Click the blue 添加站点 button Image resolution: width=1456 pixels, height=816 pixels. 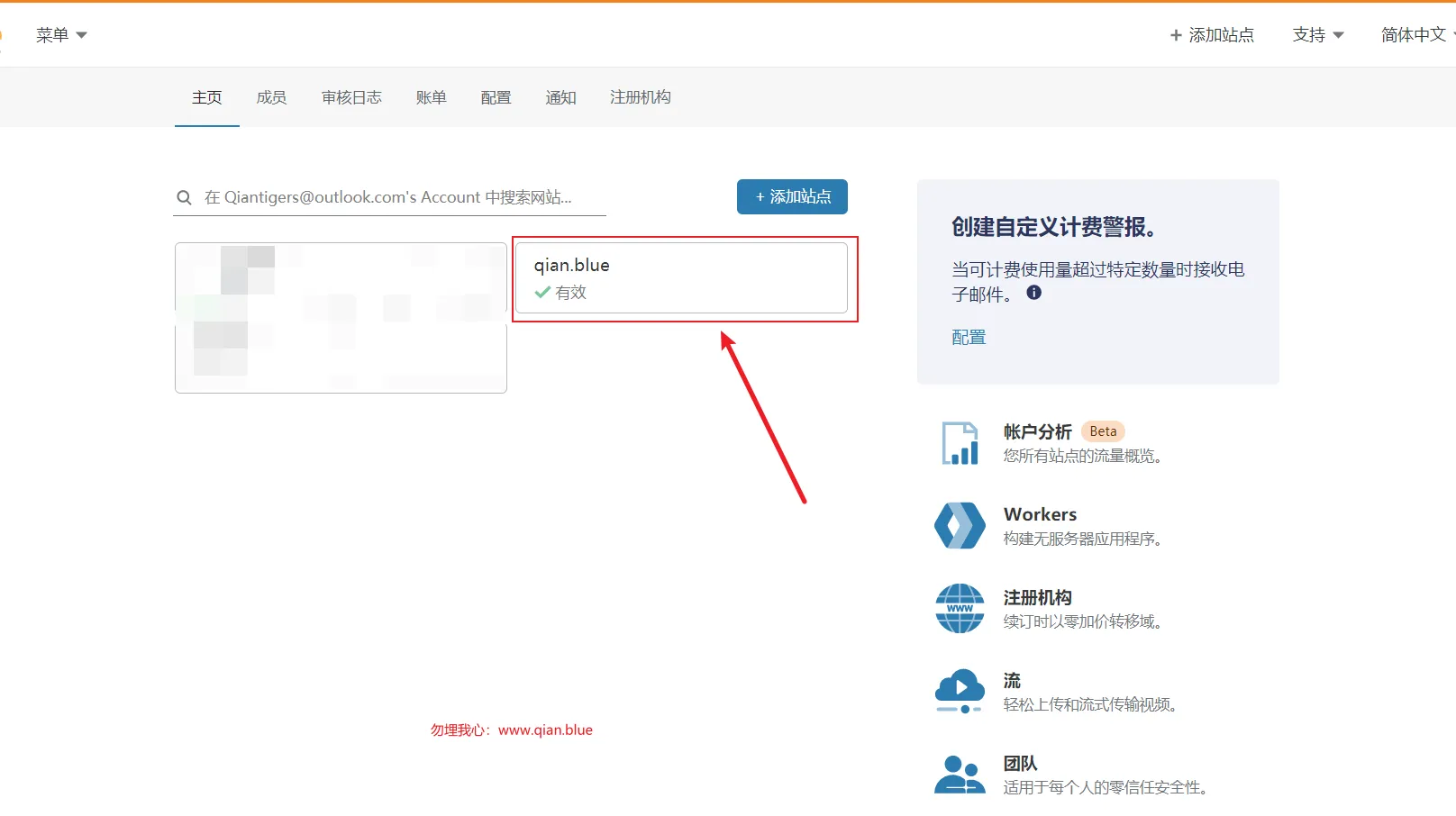click(x=792, y=196)
